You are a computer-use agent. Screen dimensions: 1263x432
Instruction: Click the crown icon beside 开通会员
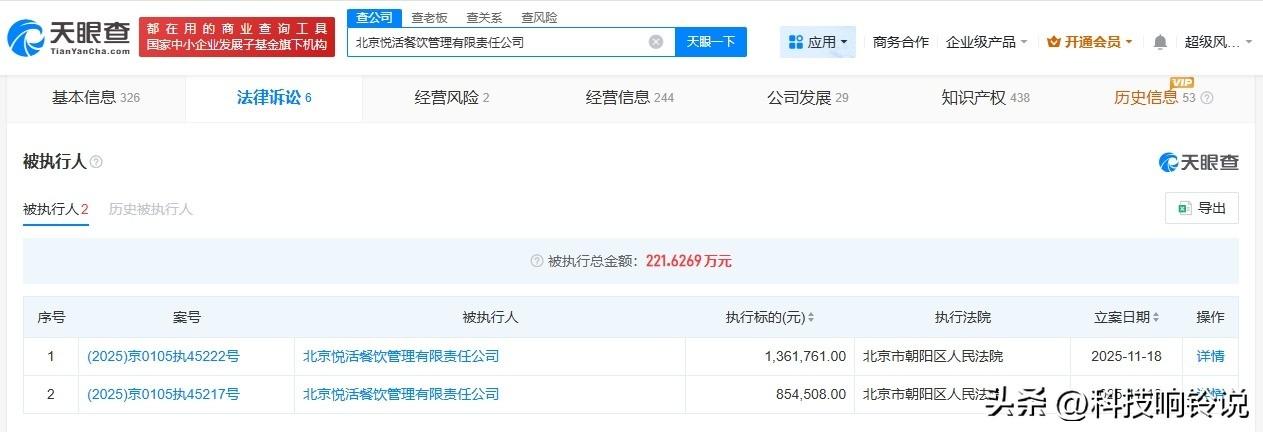pyautogui.click(x=1053, y=42)
